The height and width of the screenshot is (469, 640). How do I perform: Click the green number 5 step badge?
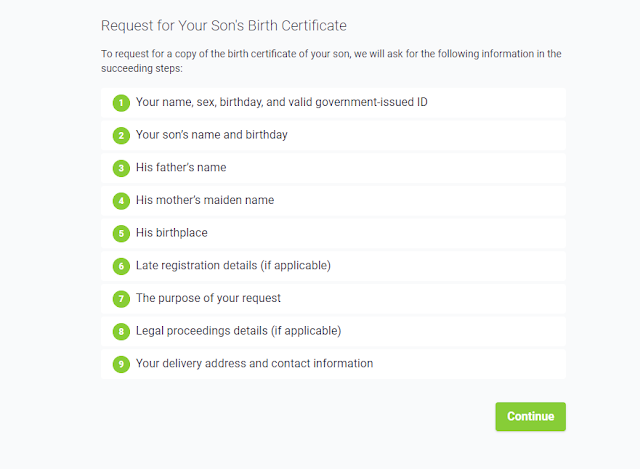[121, 233]
